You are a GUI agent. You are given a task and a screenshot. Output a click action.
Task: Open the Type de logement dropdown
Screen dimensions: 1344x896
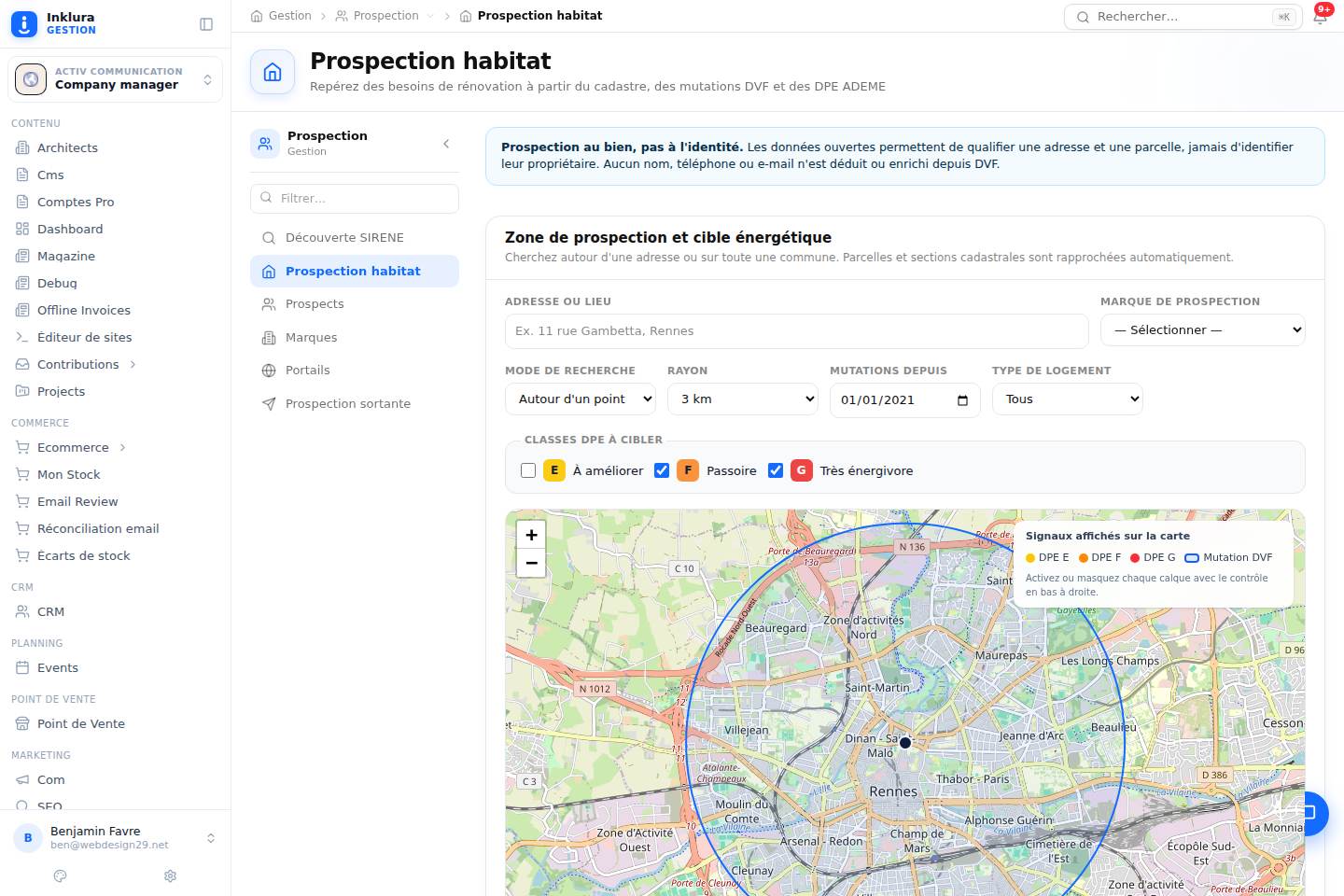(x=1068, y=399)
